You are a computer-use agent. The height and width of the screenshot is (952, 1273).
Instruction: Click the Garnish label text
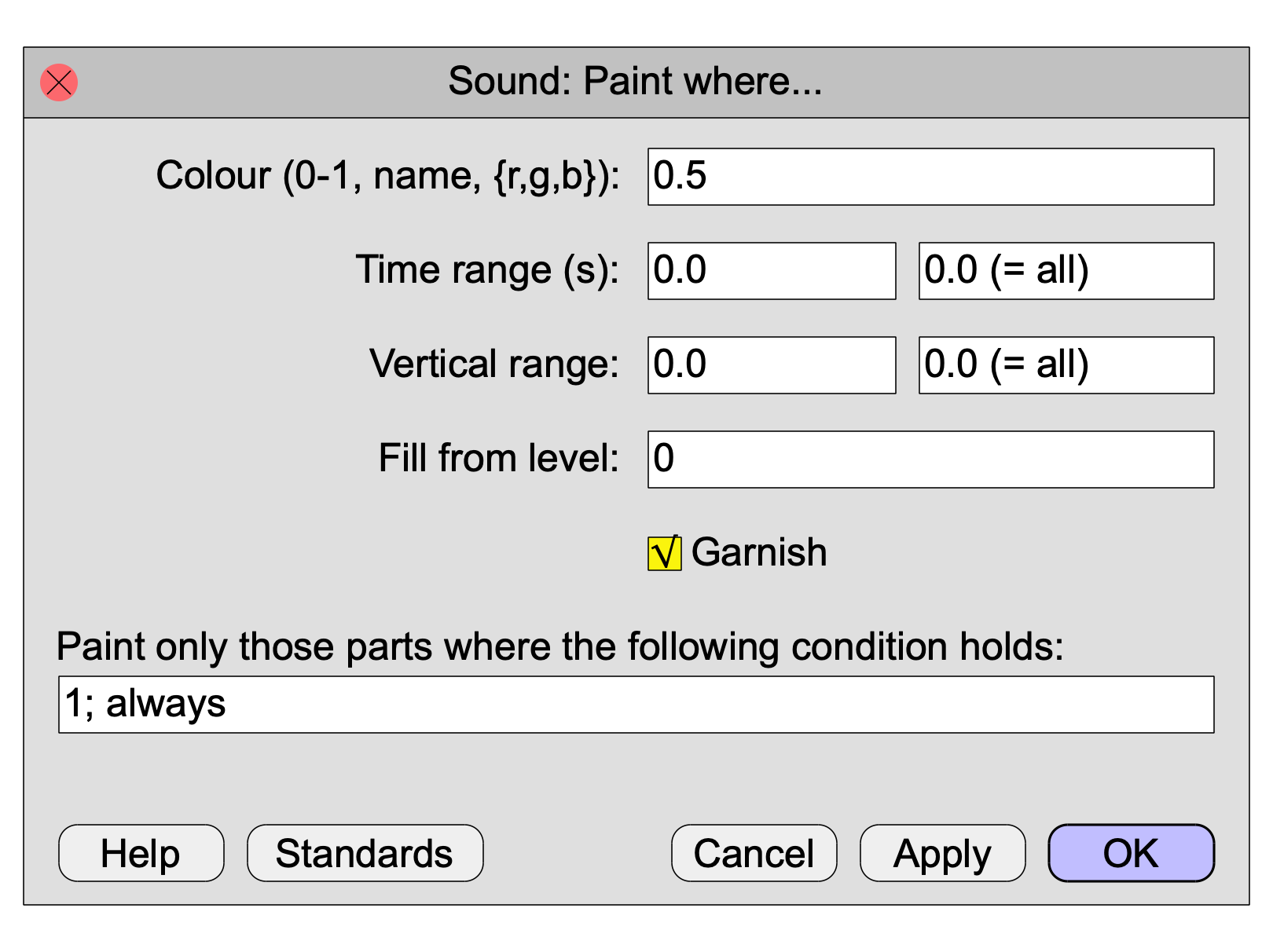click(759, 552)
